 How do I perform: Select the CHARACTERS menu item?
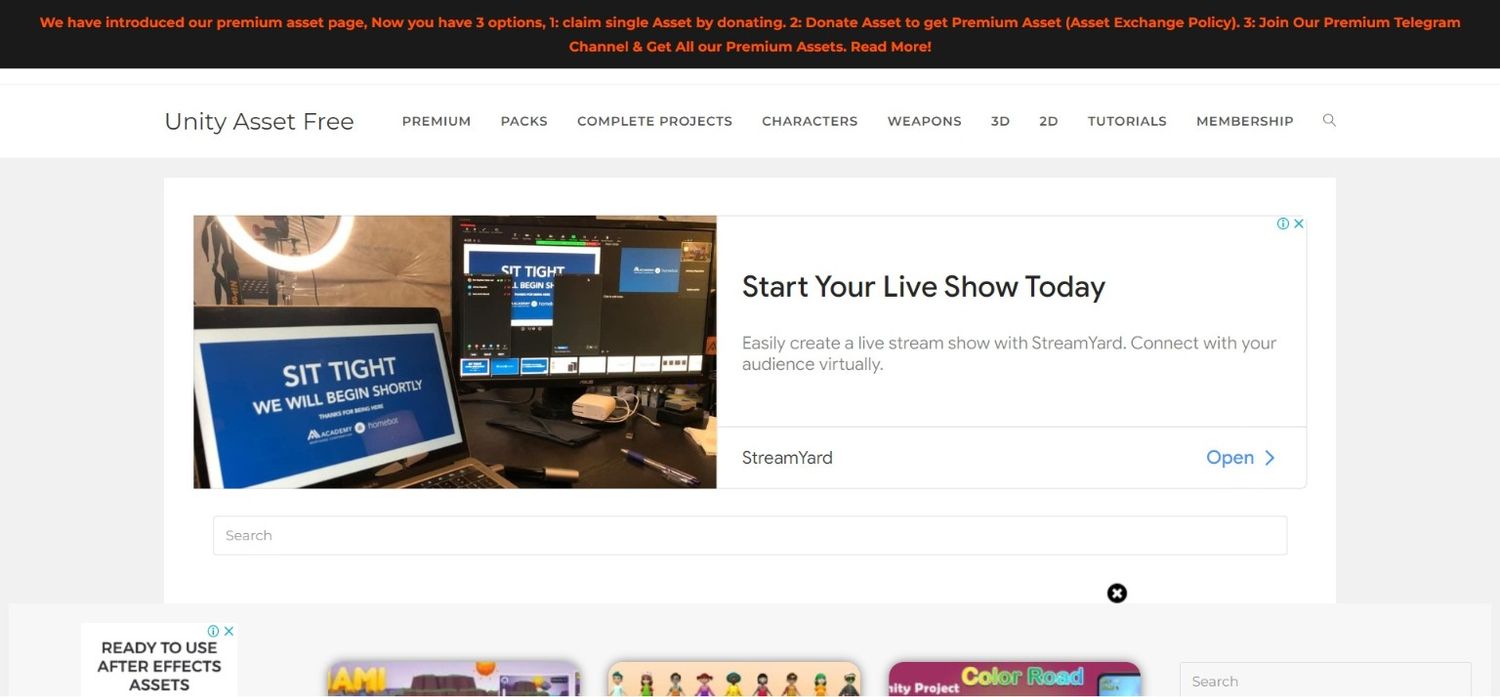coord(810,121)
